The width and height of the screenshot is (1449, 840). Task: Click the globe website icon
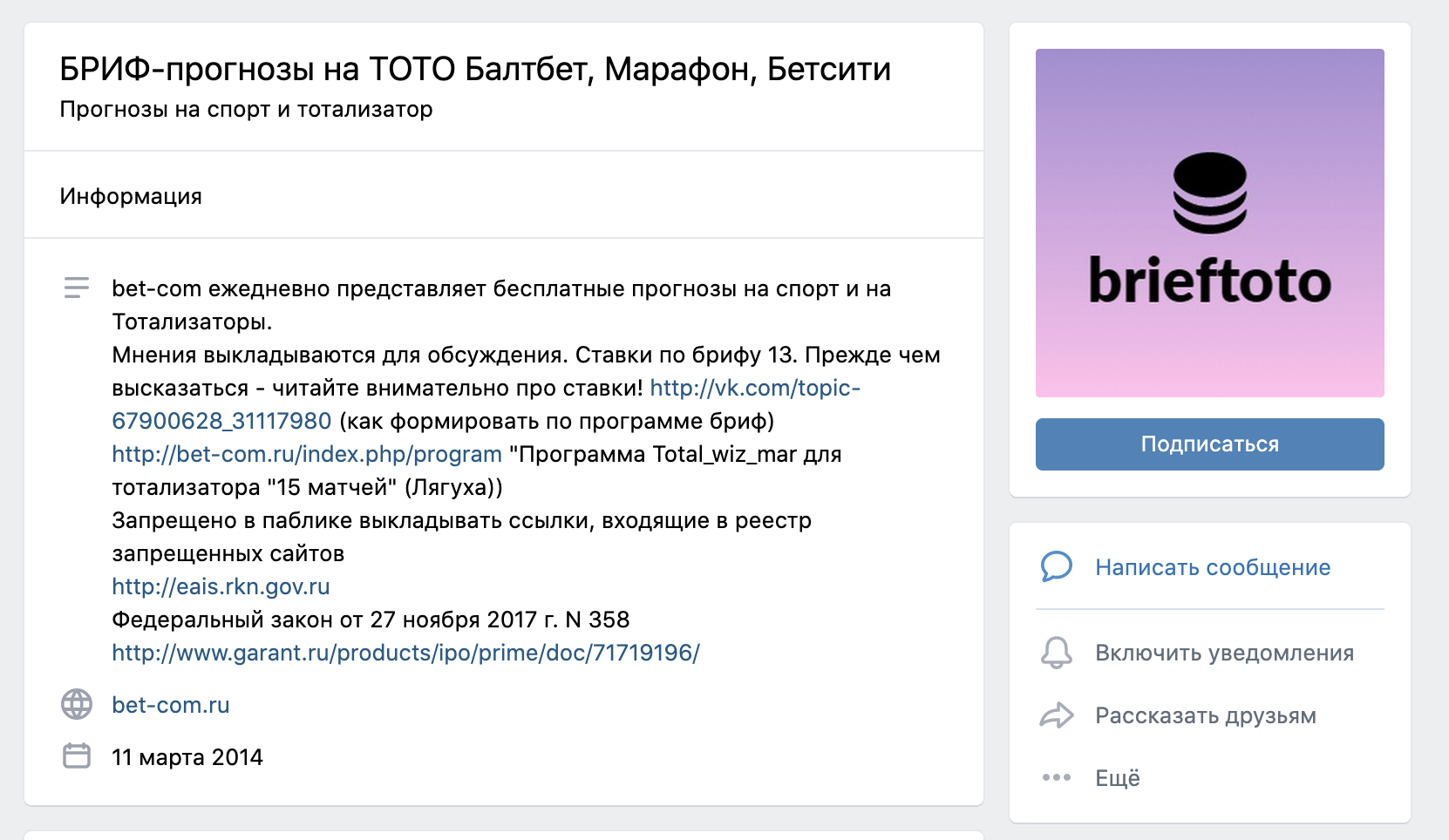(x=77, y=704)
